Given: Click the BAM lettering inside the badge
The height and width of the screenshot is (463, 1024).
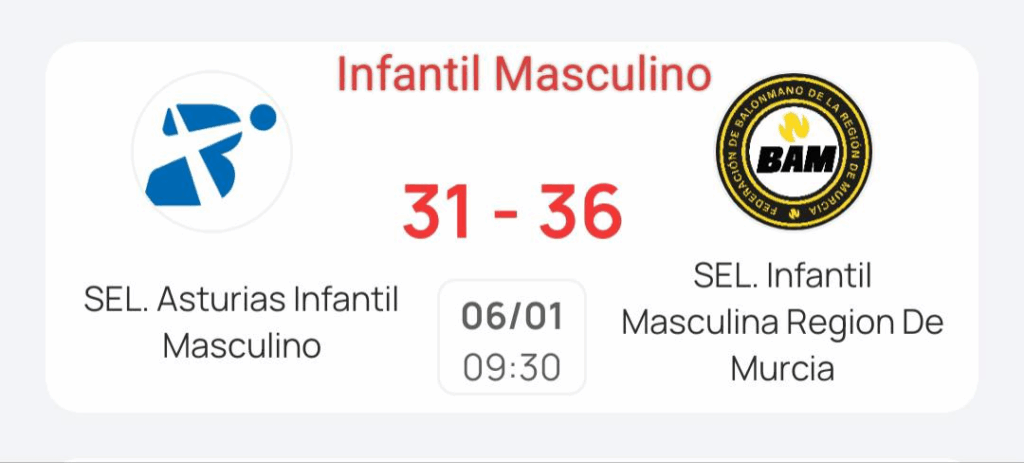Looking at the screenshot, I should pos(793,159).
